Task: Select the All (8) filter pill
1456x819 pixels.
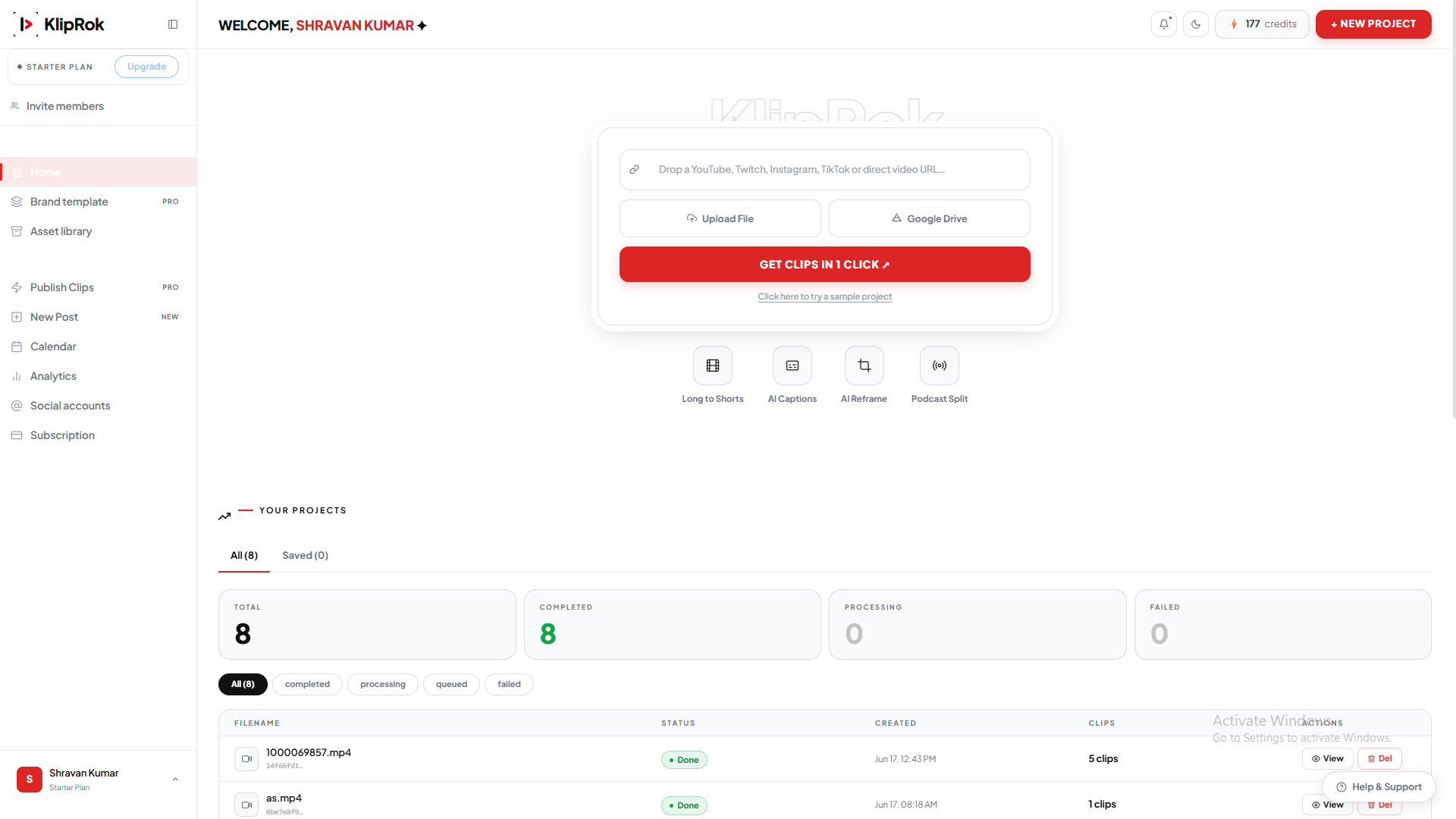Action: click(243, 684)
